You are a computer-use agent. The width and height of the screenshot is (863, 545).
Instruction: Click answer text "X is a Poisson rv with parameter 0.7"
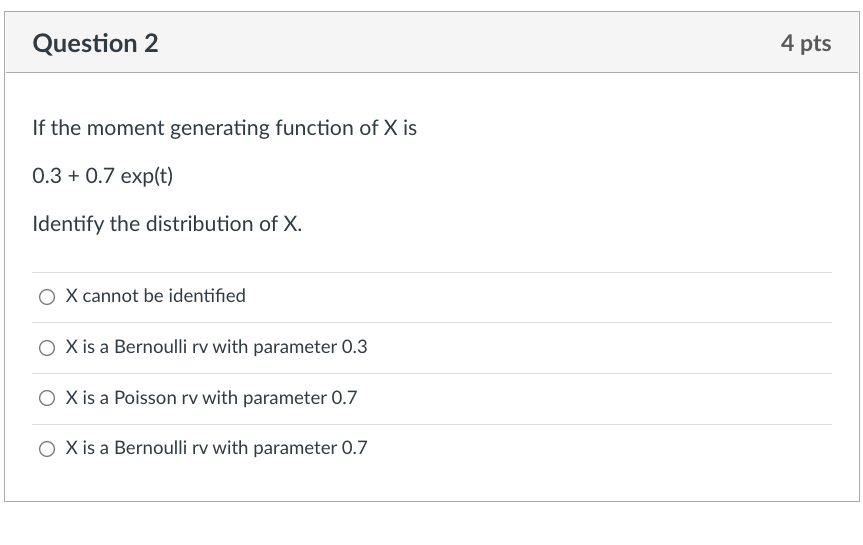(211, 398)
